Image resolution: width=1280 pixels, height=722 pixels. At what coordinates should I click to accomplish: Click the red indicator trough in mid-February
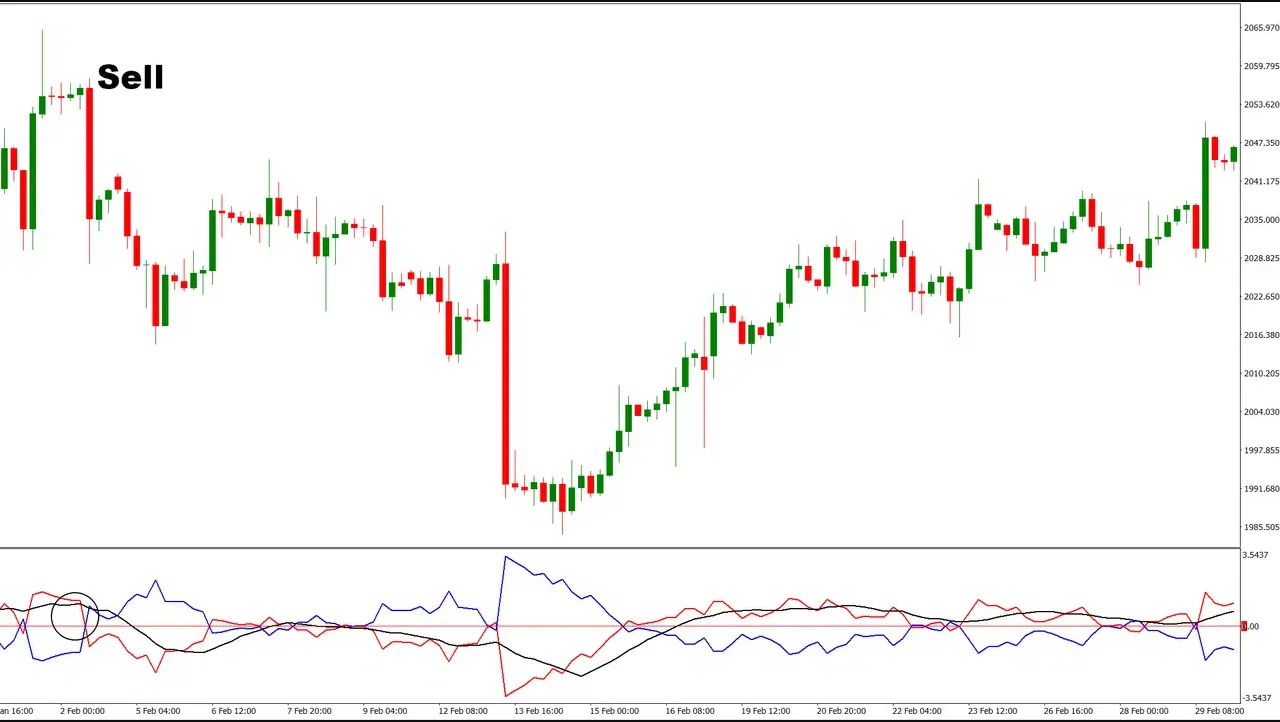click(506, 694)
